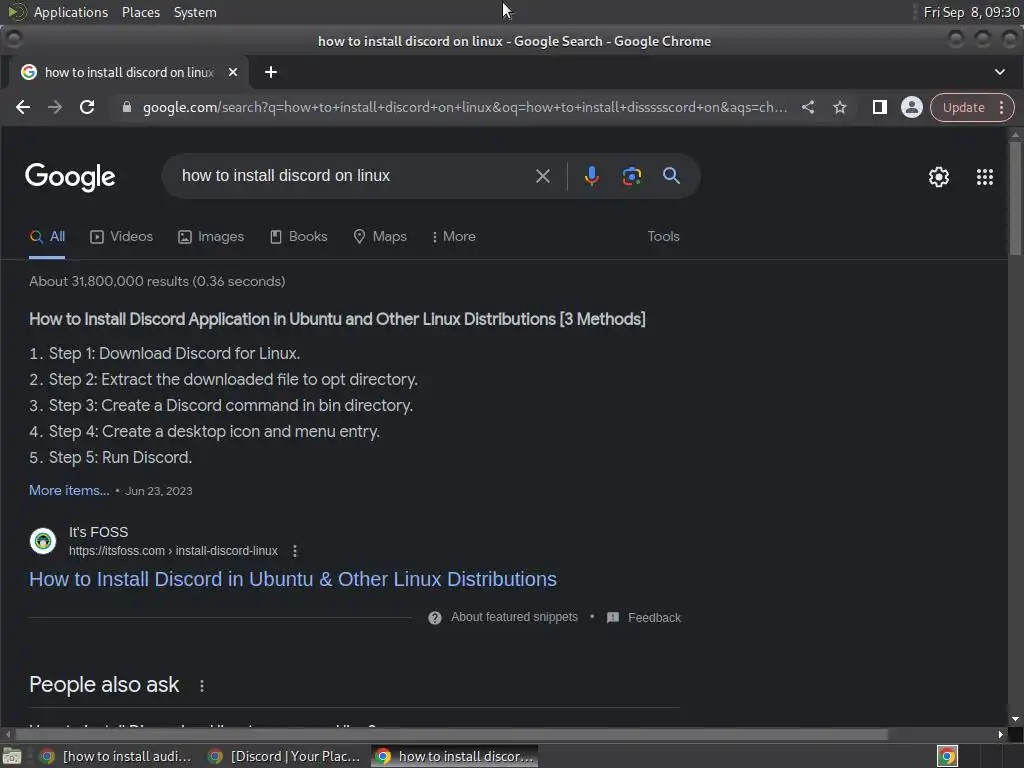Click show desktop icon in bottom panel
Viewport: 1024px width, 768px height.
(12, 756)
